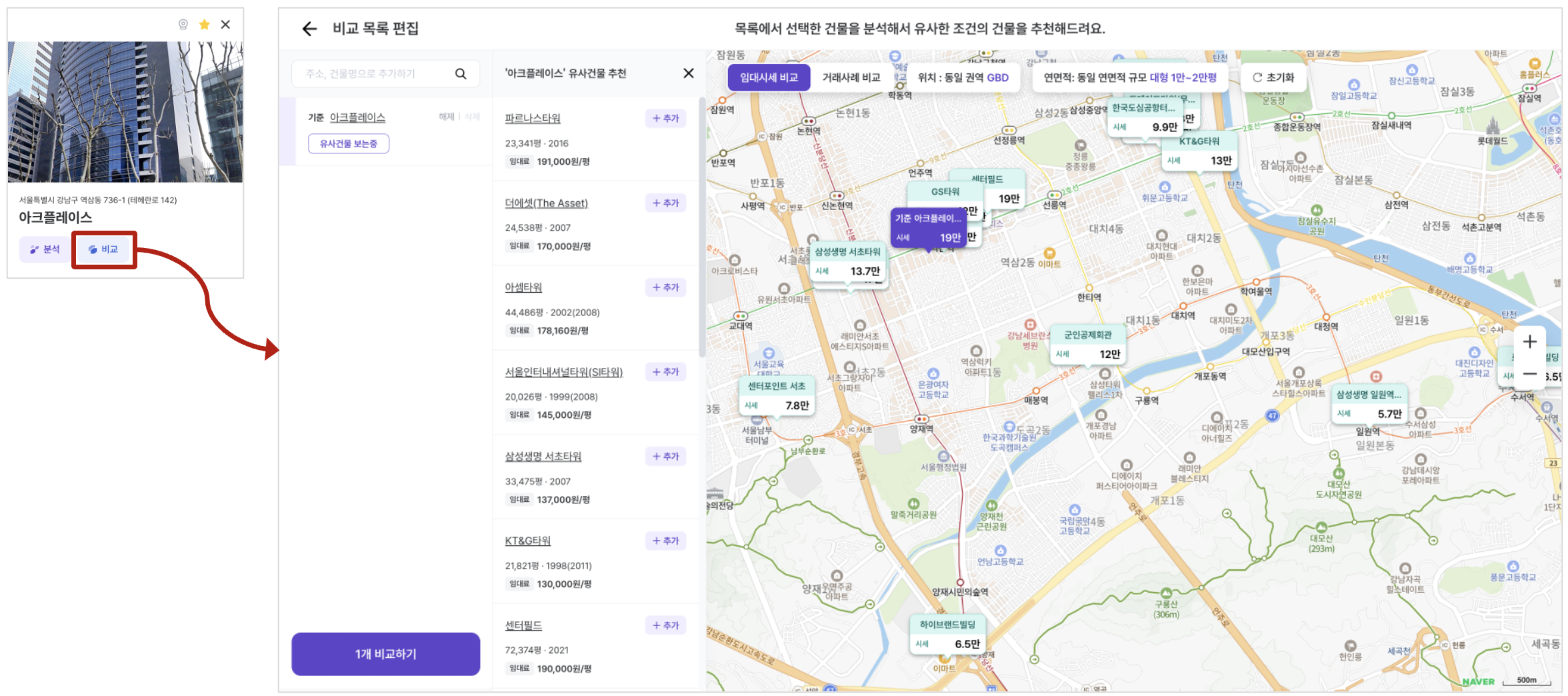Open the 더에셋(The Asset) building link
Viewport: 1568px width, 696px height.
point(546,203)
